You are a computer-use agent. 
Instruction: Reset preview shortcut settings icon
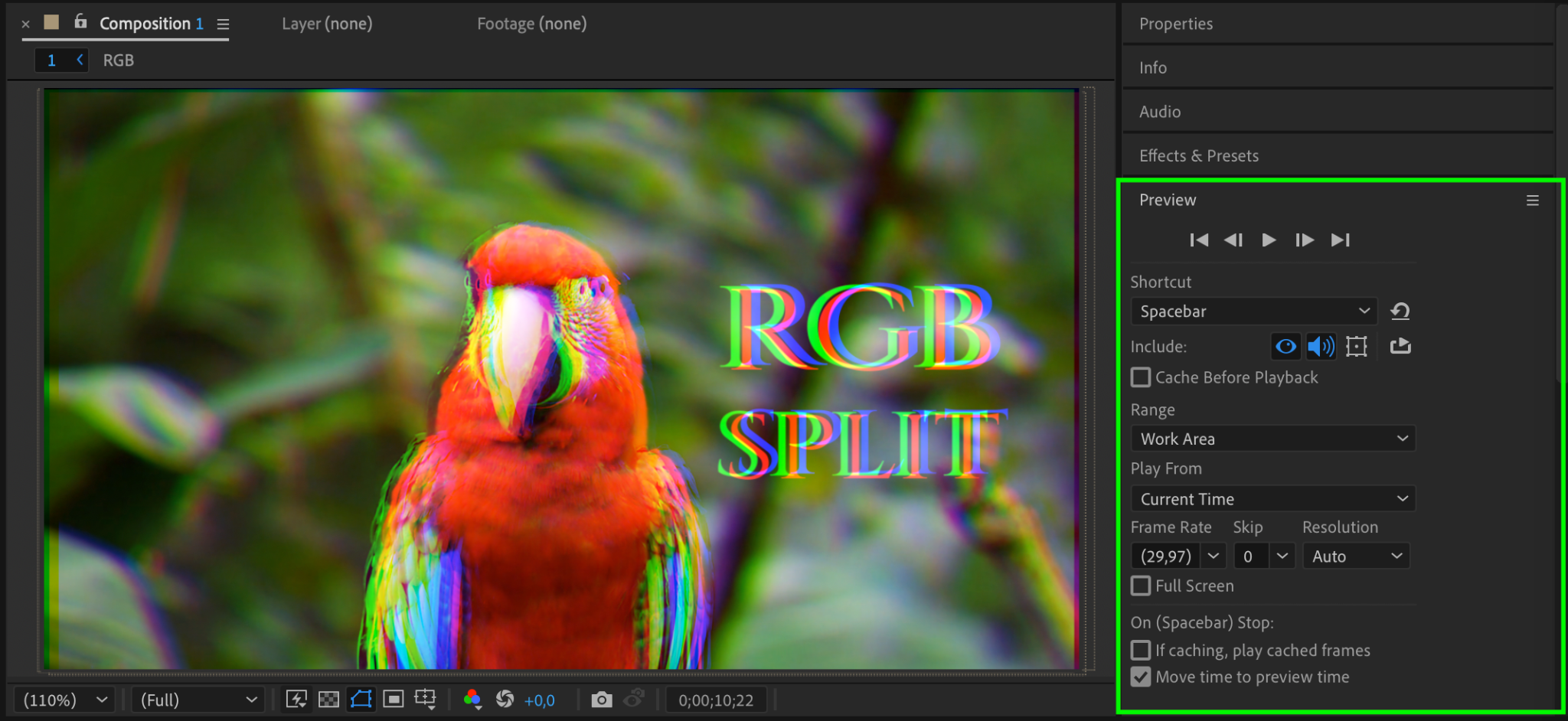coord(1400,312)
